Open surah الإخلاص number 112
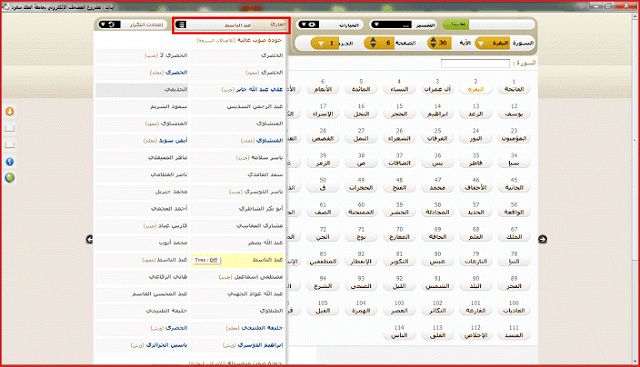The width and height of the screenshot is (640, 367). tap(476, 335)
